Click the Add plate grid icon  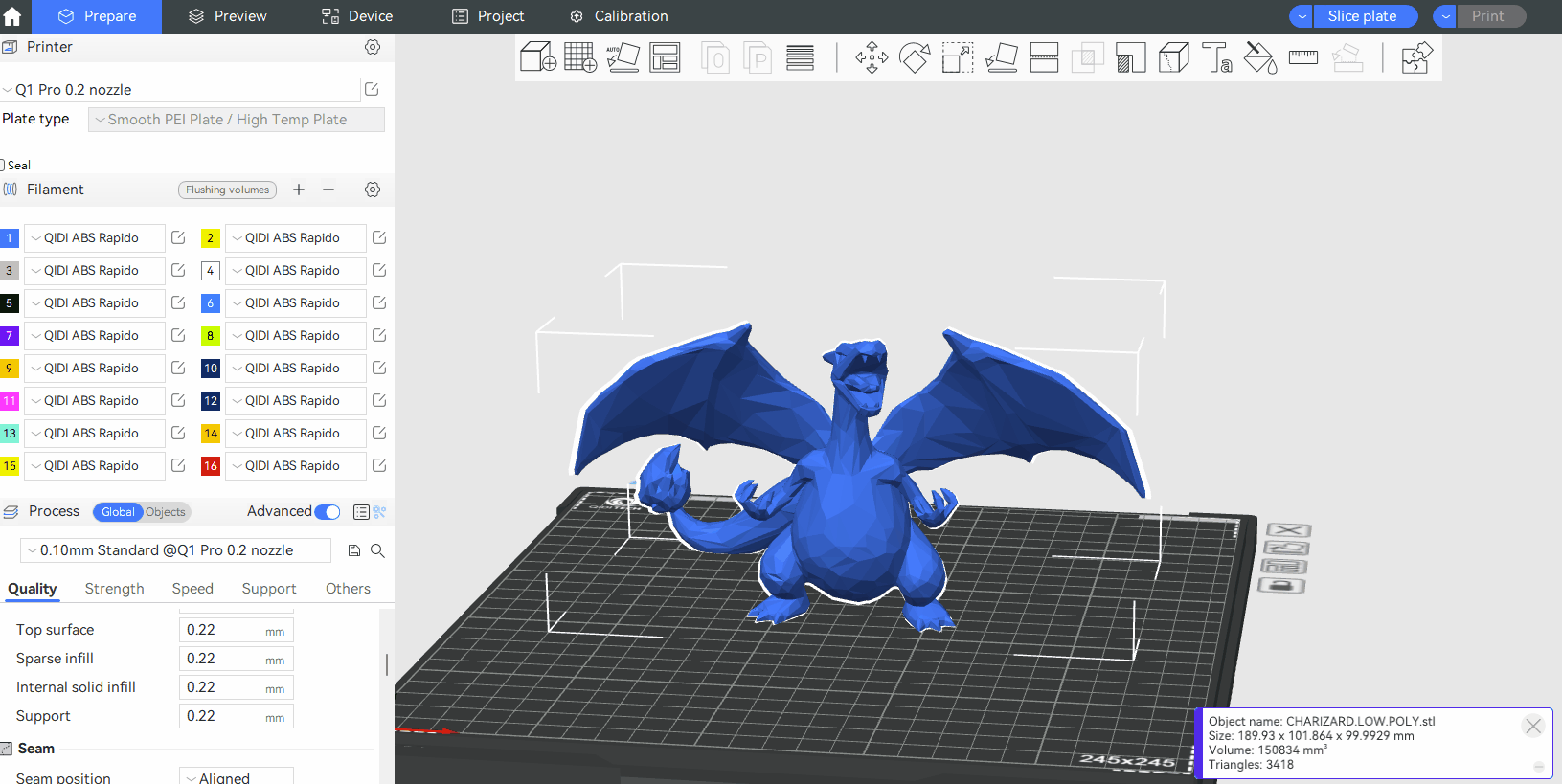(x=580, y=57)
